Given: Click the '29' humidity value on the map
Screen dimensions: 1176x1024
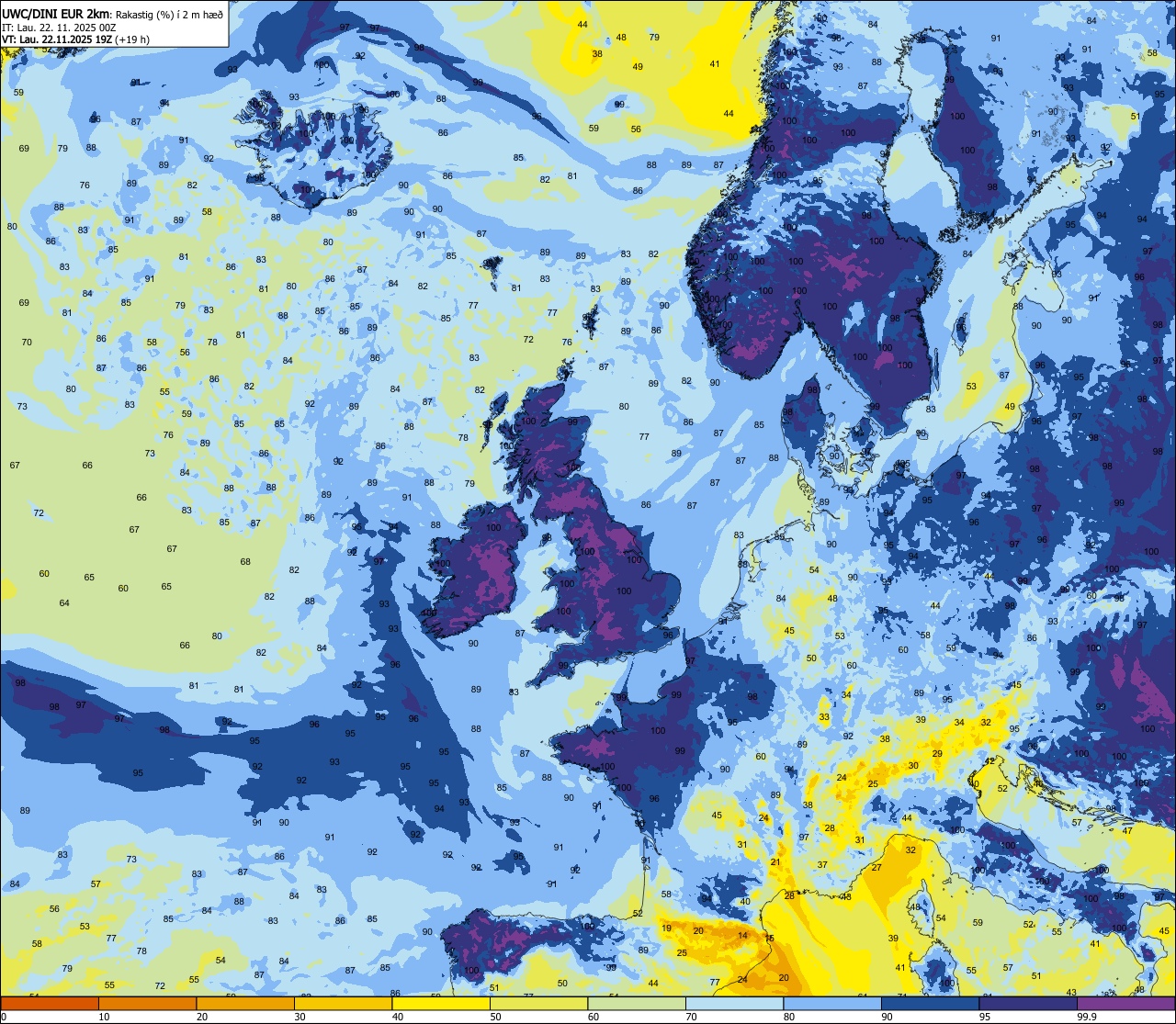Looking at the screenshot, I should point(937,754).
